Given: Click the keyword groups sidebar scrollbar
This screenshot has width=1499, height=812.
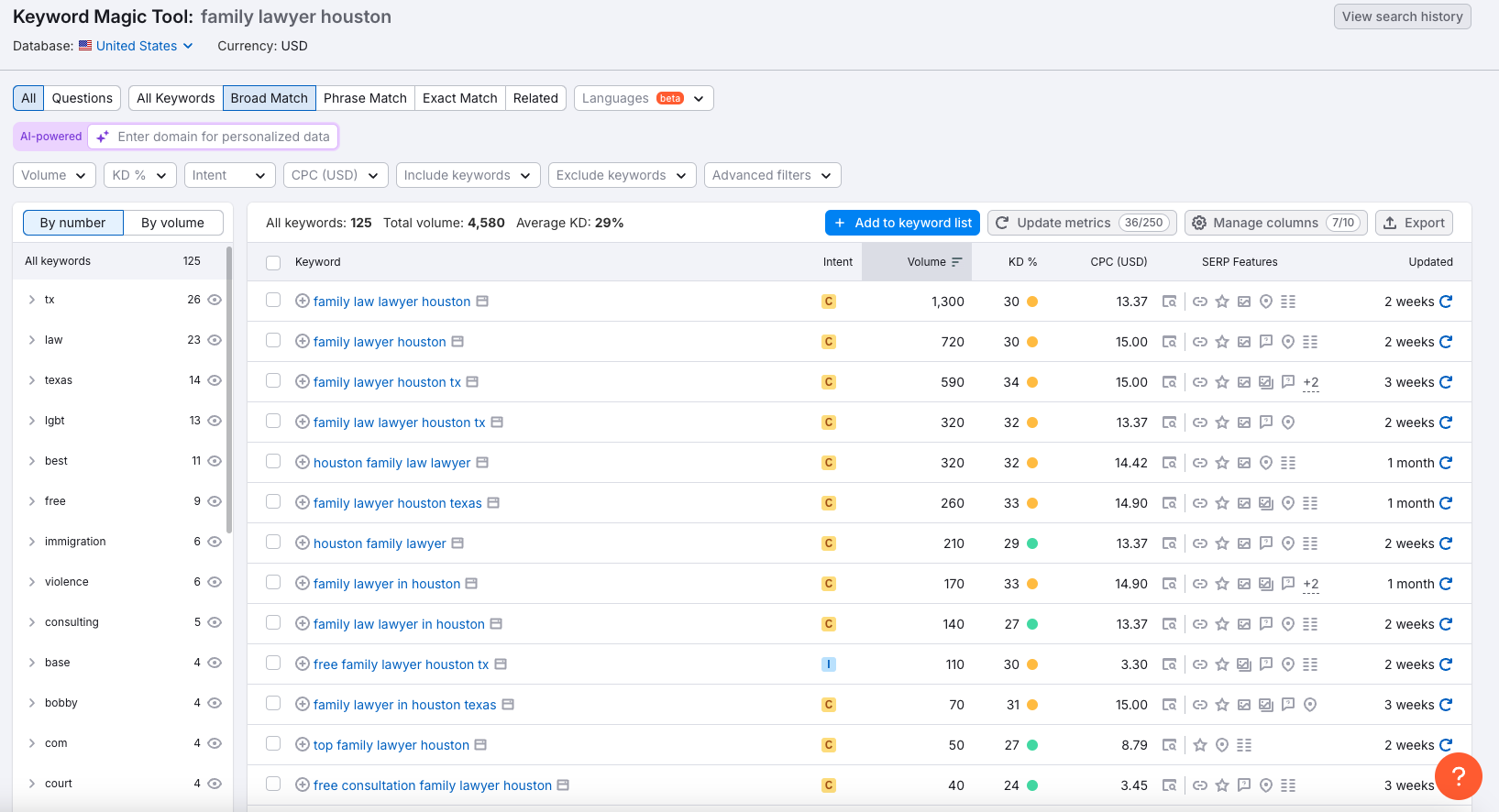Looking at the screenshot, I should coord(229,390).
